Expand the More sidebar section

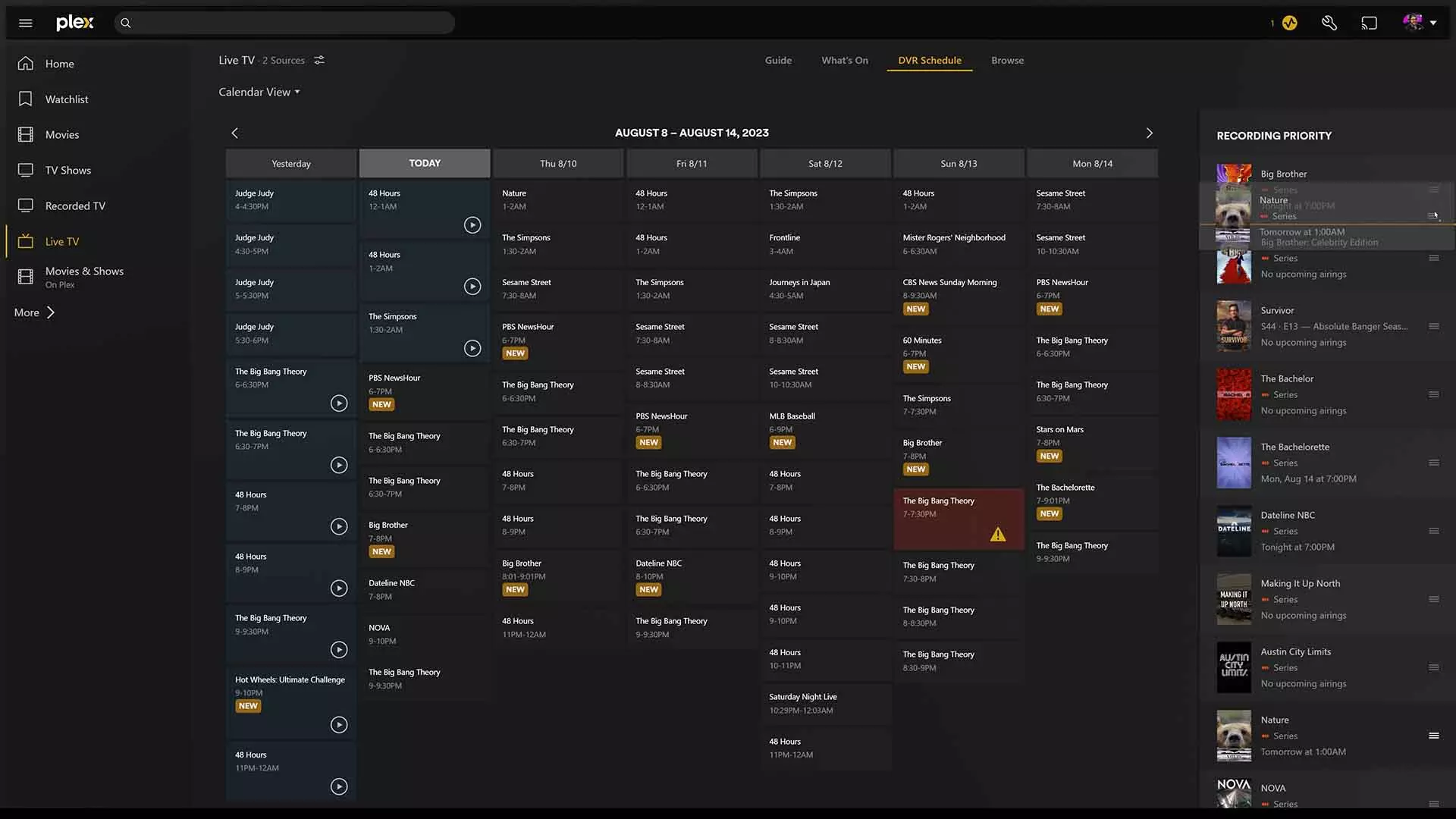point(35,312)
